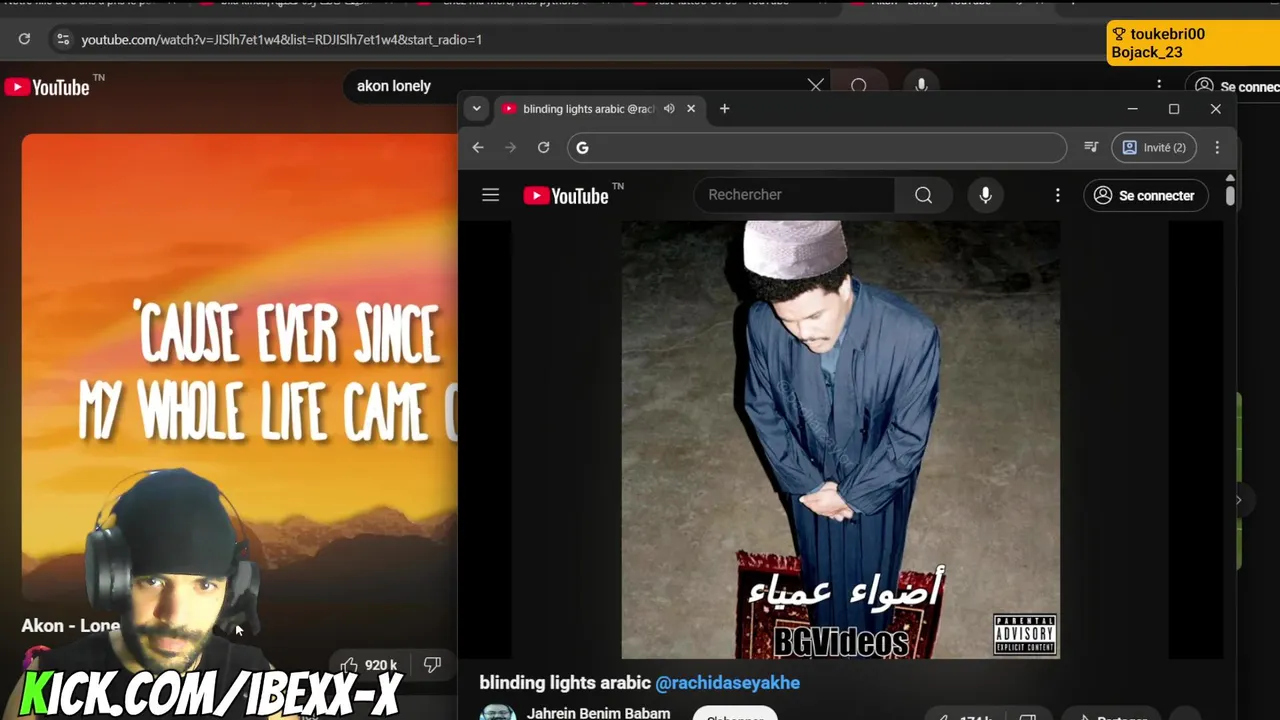View site information in background window address bar
The width and height of the screenshot is (1280, 720).
tap(62, 39)
